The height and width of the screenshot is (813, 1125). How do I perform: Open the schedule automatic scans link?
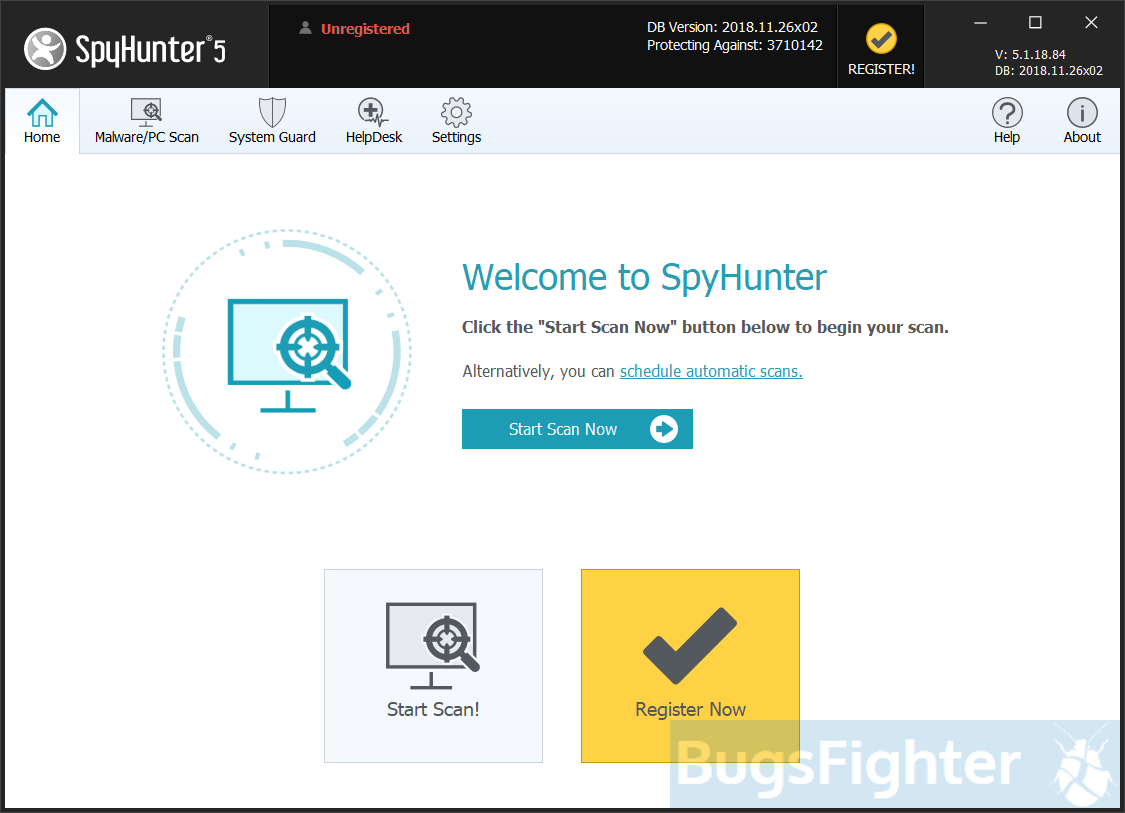pos(711,371)
